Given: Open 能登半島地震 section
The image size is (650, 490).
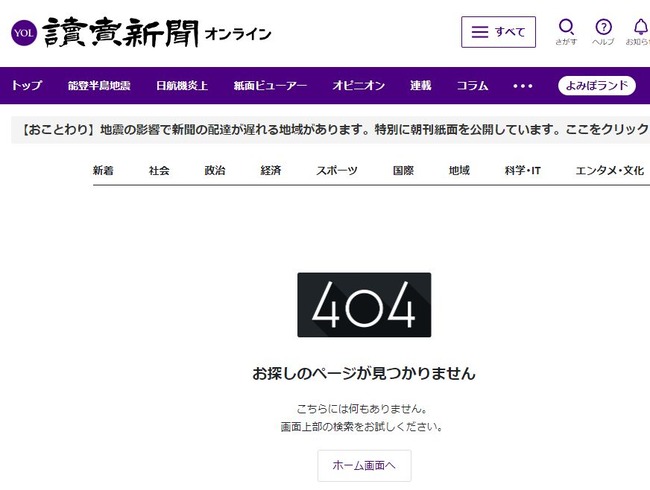Looking at the screenshot, I should click(98, 86).
